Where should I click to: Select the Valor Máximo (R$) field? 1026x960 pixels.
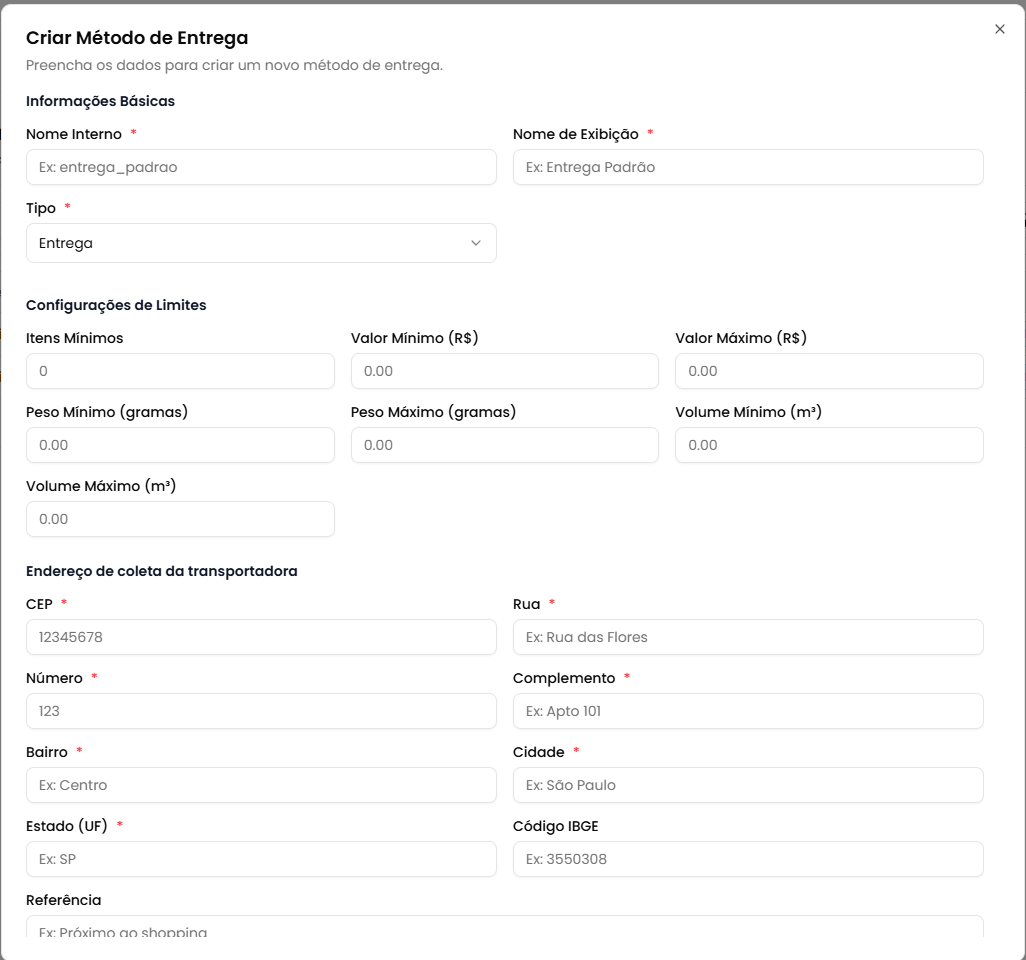click(x=828, y=371)
